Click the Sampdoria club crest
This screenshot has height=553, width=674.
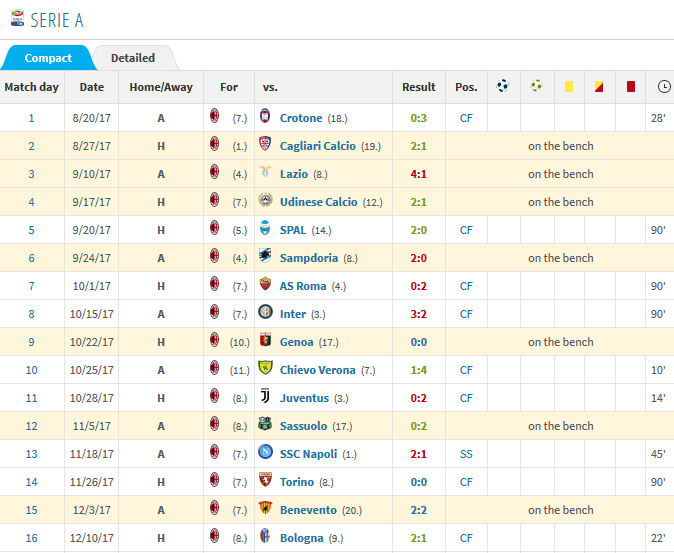pos(265,256)
